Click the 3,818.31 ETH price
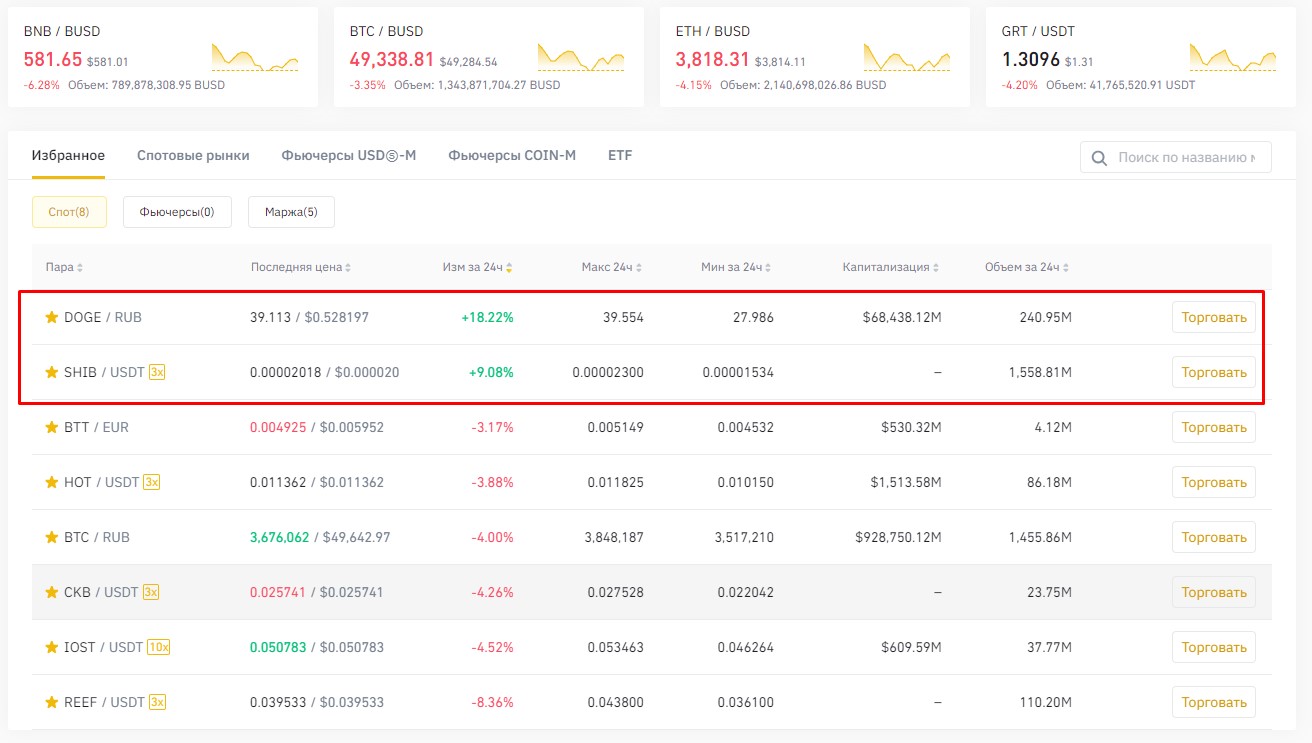Viewport: 1312px width, 743px height. pyautogui.click(x=712, y=60)
